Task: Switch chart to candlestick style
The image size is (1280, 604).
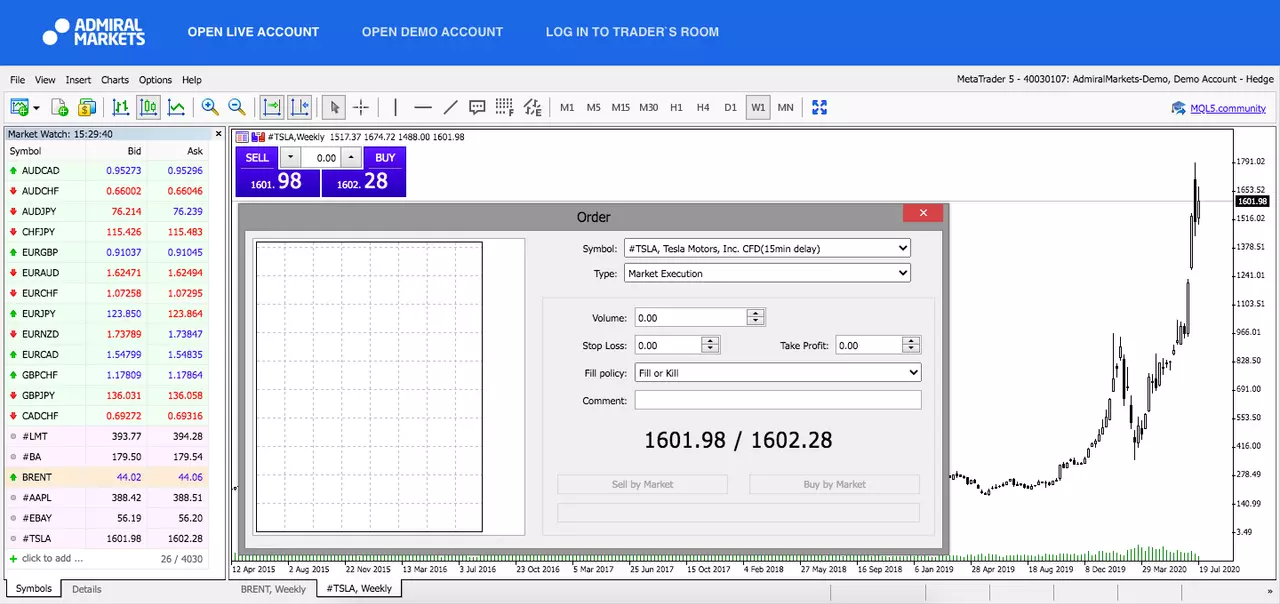Action: (x=149, y=107)
